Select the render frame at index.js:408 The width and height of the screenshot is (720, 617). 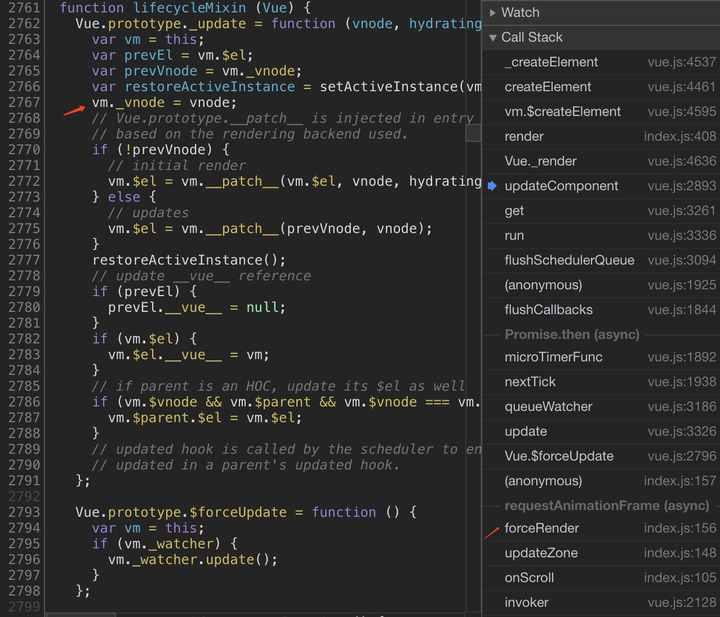(601, 136)
